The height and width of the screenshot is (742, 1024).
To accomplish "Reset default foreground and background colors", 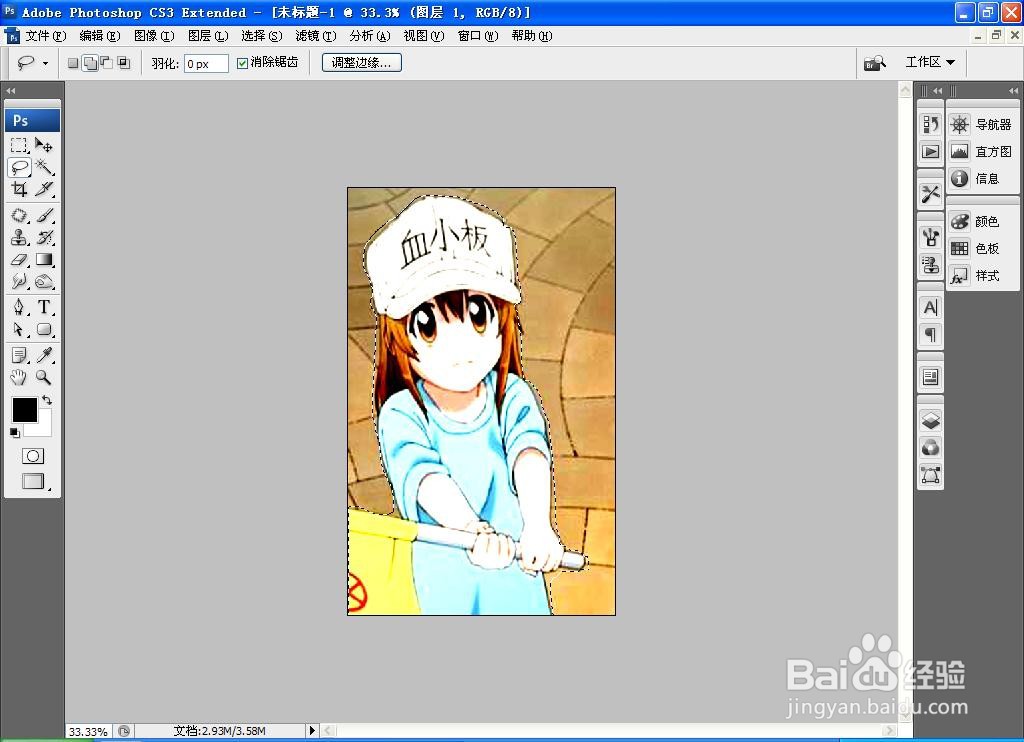I will [x=14, y=432].
